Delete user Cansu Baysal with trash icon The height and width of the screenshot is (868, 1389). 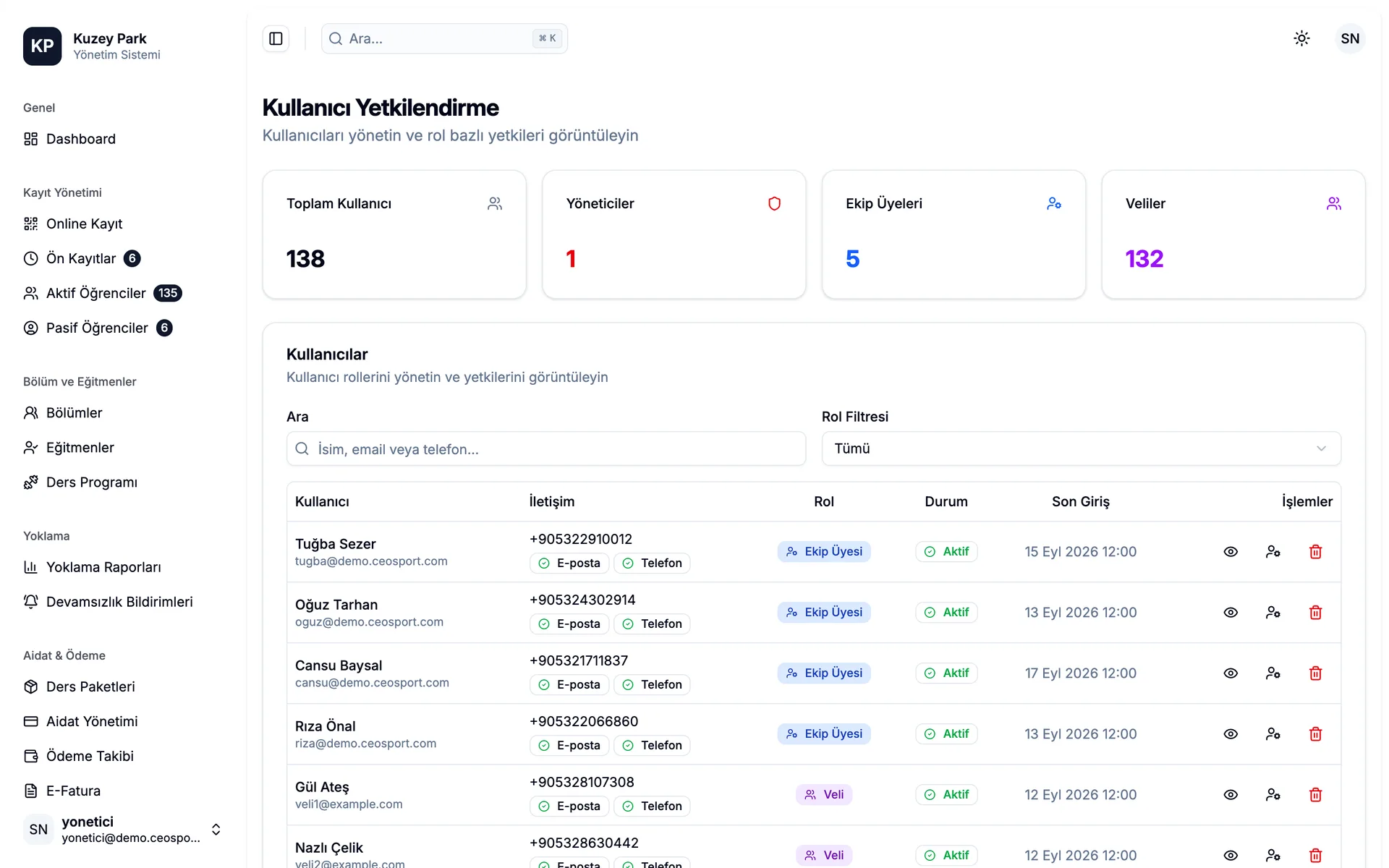(1315, 673)
